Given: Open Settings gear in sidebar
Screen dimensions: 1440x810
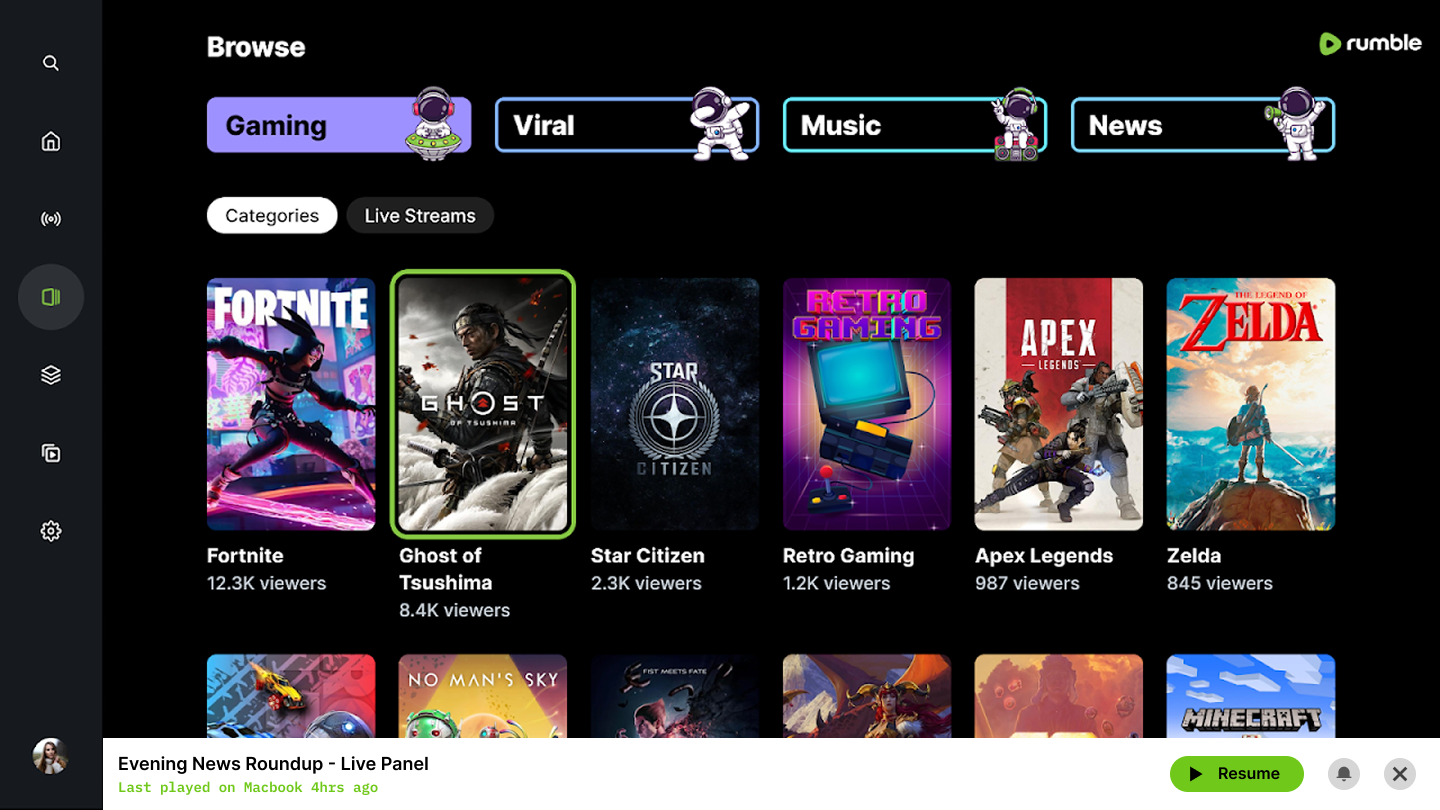Looking at the screenshot, I should [x=51, y=531].
